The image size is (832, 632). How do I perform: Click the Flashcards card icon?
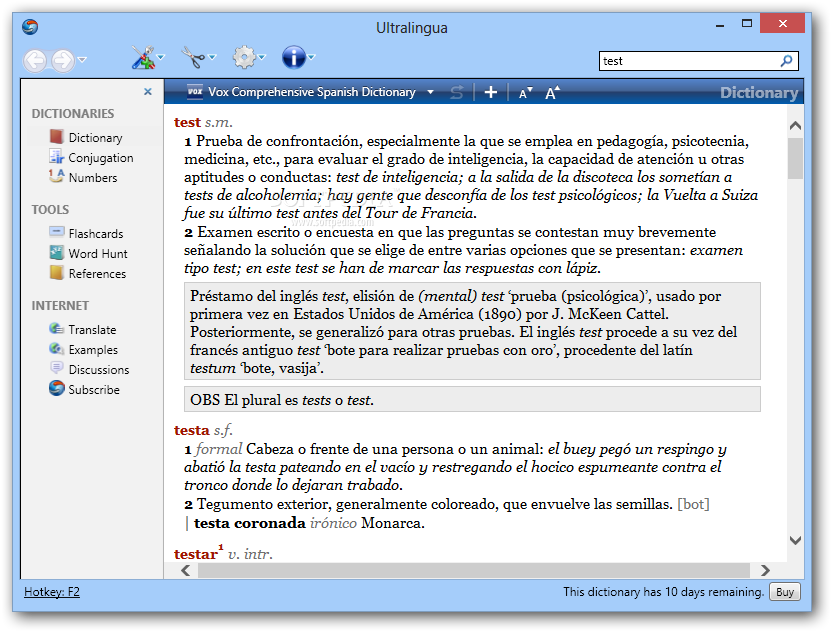click(x=56, y=231)
